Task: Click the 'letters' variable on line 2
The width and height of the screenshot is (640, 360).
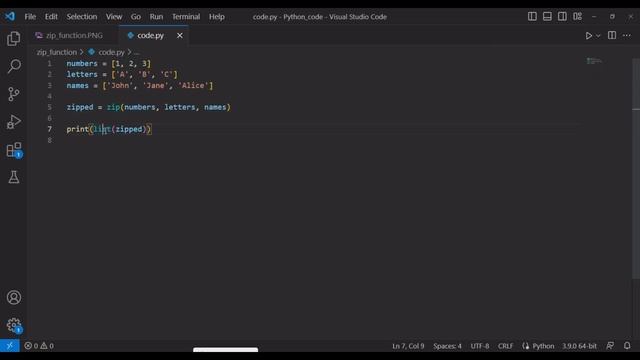Action: [82, 74]
